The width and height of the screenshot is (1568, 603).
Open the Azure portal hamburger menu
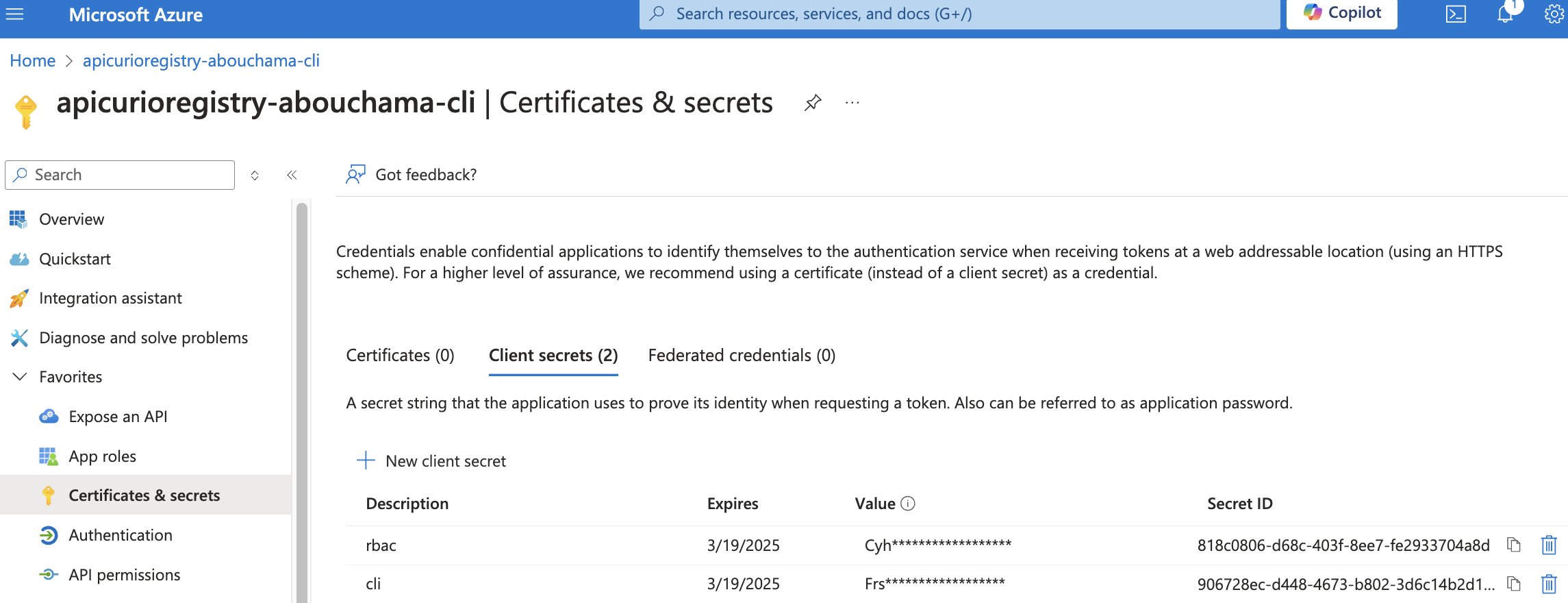[14, 14]
